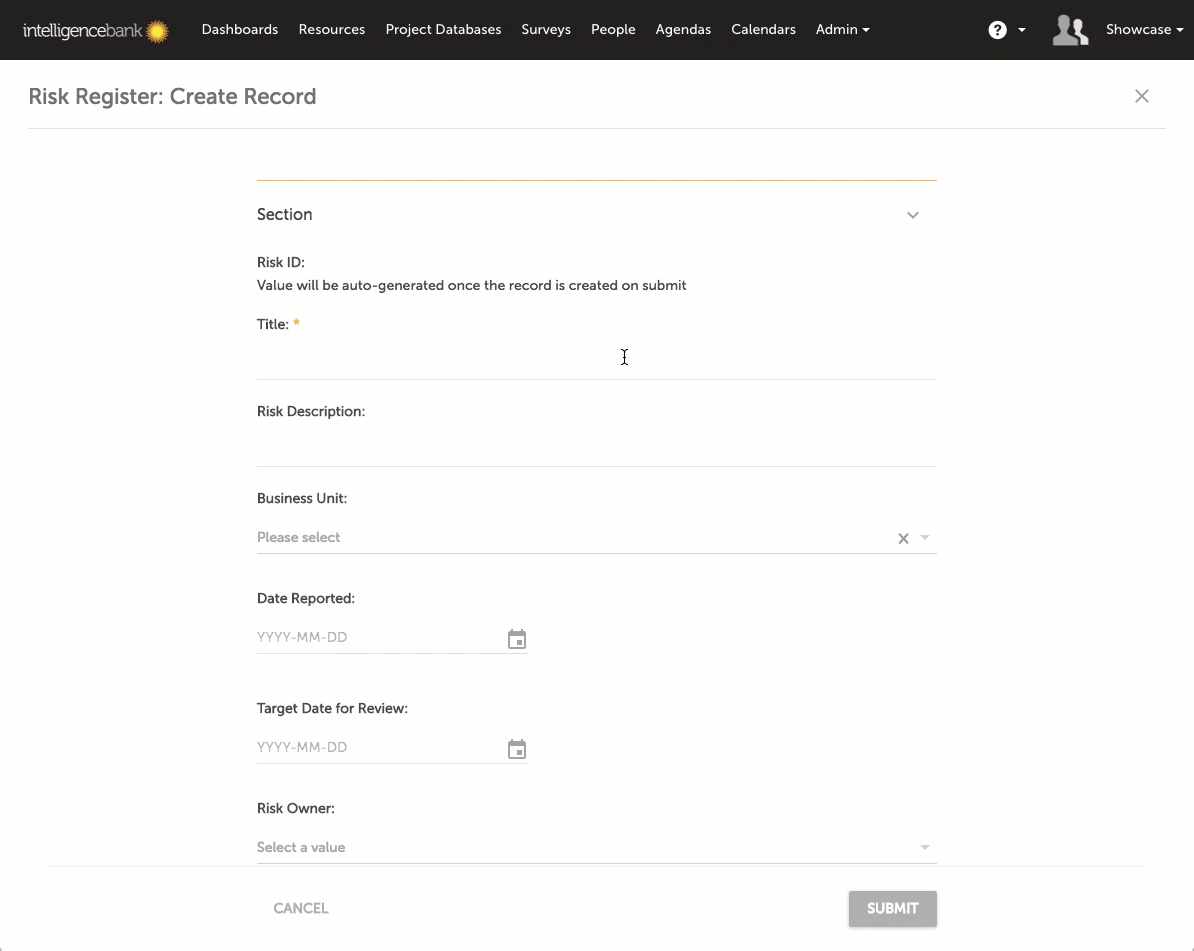This screenshot has width=1194, height=951.
Task: Open the Admin dropdown menu
Action: [842, 30]
